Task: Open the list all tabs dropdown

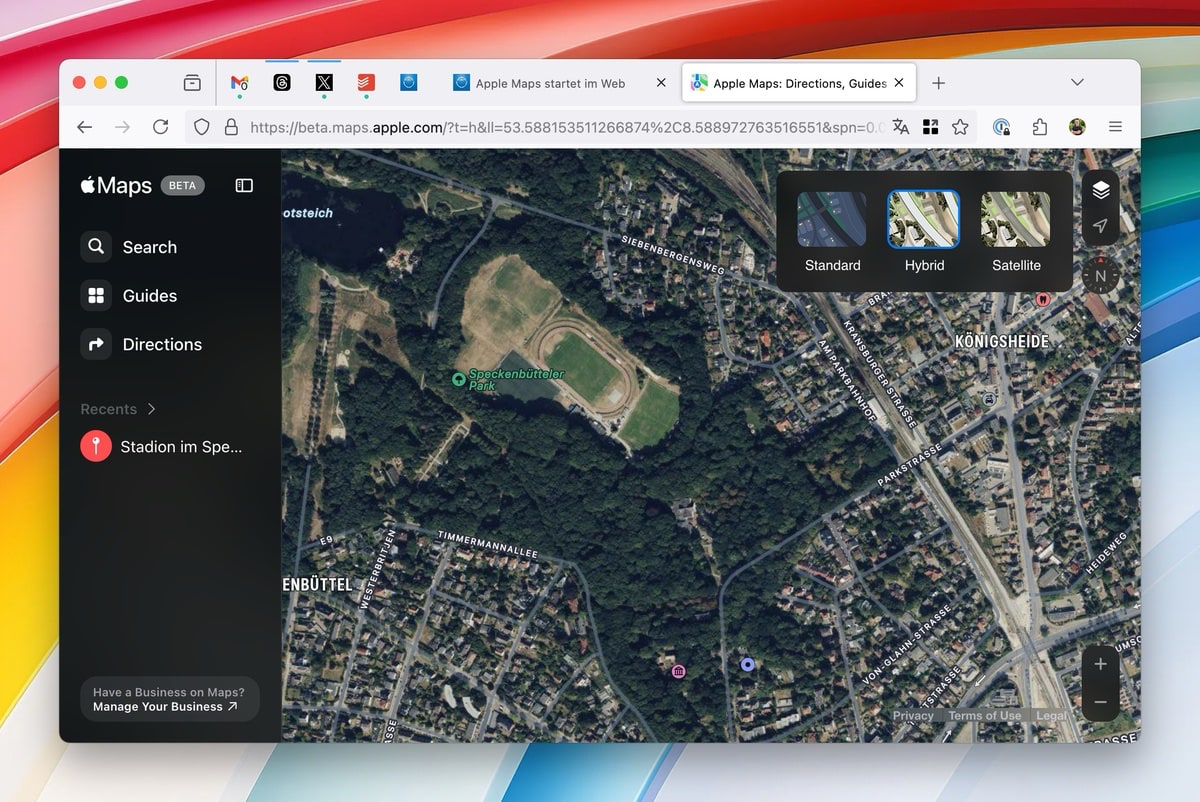Action: 1076,82
